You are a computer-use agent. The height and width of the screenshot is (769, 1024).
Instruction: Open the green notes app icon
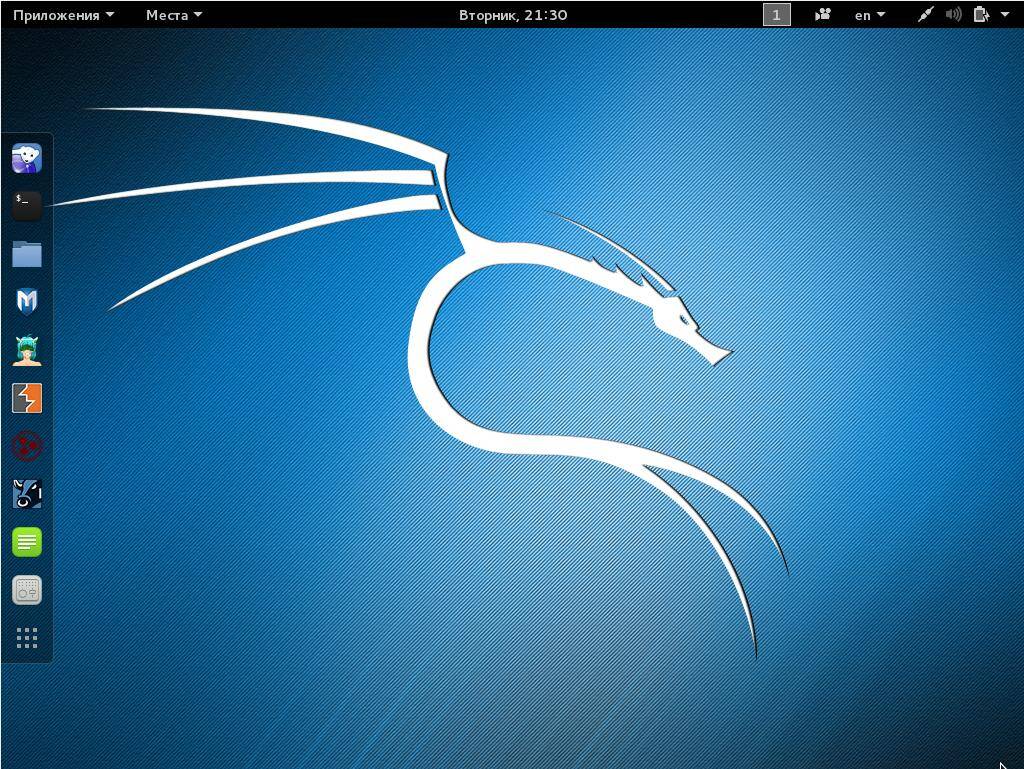(27, 542)
